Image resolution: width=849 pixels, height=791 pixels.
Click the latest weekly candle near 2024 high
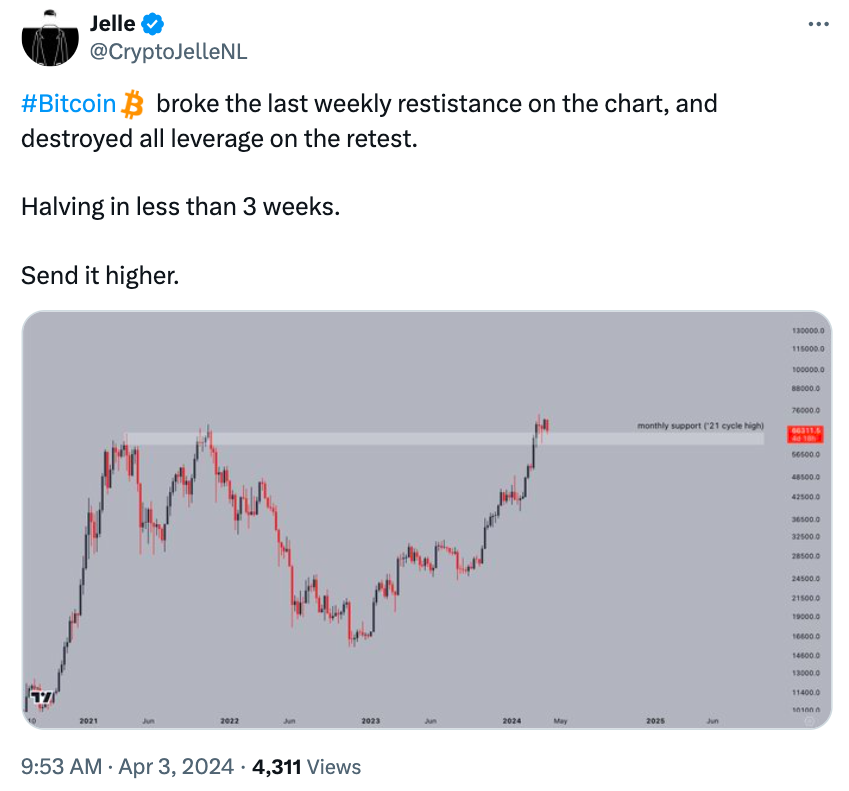tap(547, 426)
